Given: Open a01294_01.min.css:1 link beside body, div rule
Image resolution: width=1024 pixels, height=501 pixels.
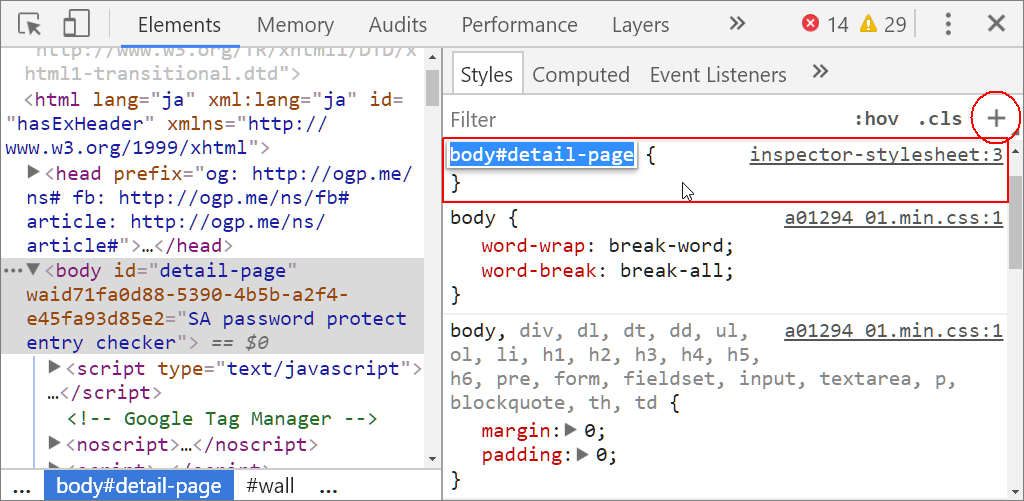Looking at the screenshot, I should (x=893, y=332).
